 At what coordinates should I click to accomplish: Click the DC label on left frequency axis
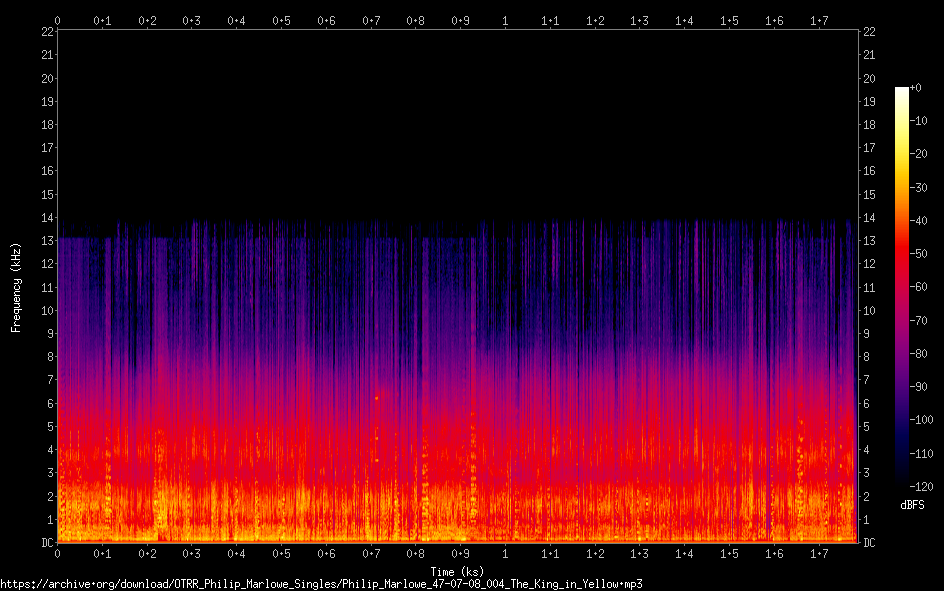pyautogui.click(x=47, y=543)
